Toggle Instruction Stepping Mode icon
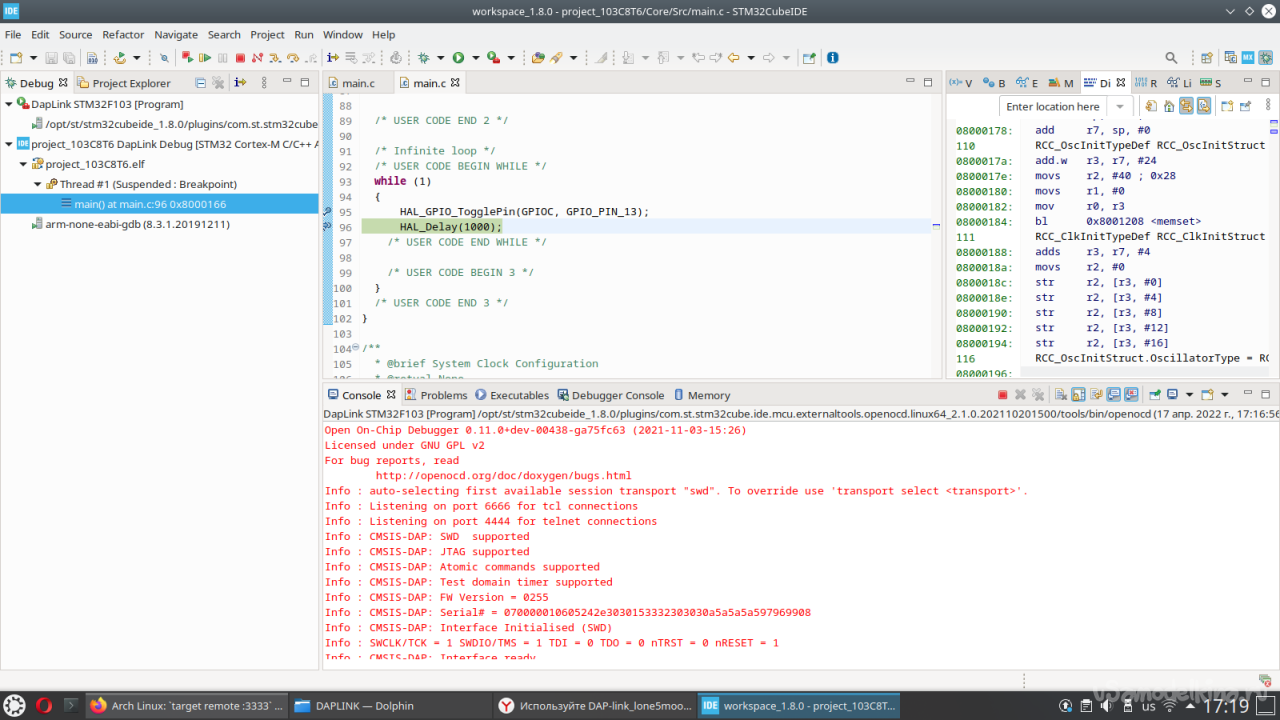 pos(332,58)
